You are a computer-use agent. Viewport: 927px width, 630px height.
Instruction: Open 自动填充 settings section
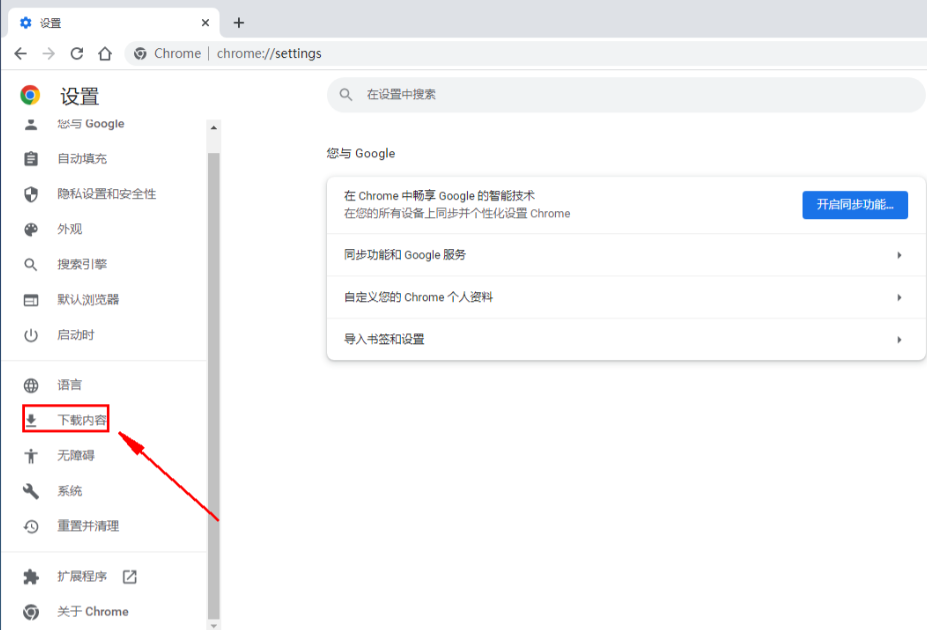click(x=82, y=159)
